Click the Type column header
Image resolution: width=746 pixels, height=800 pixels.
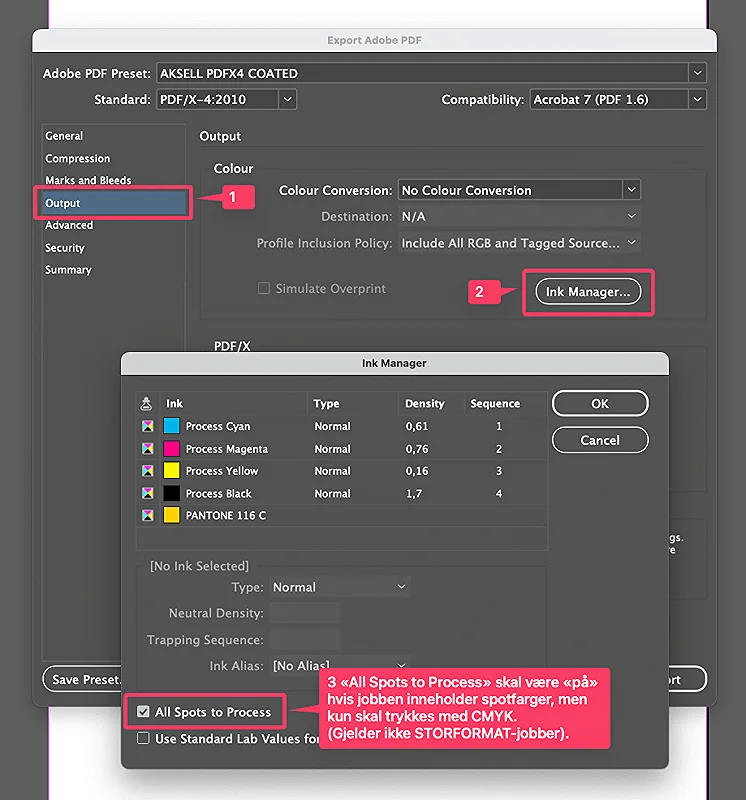(x=353, y=404)
